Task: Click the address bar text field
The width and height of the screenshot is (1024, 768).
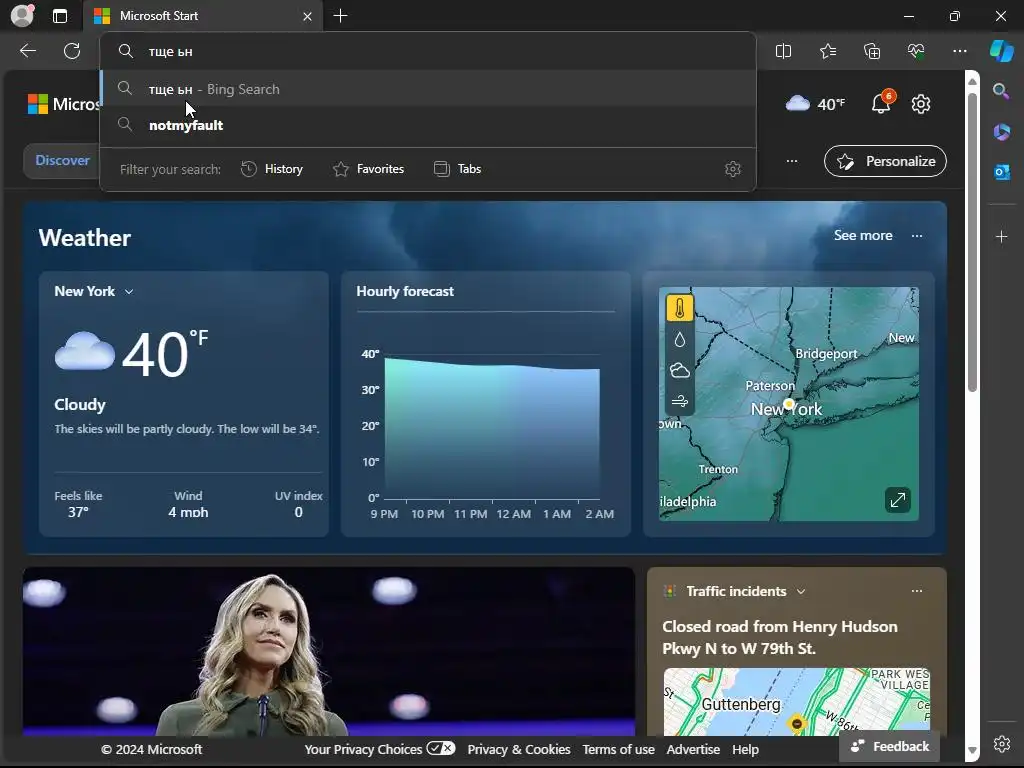Action: pyautogui.click(x=428, y=51)
